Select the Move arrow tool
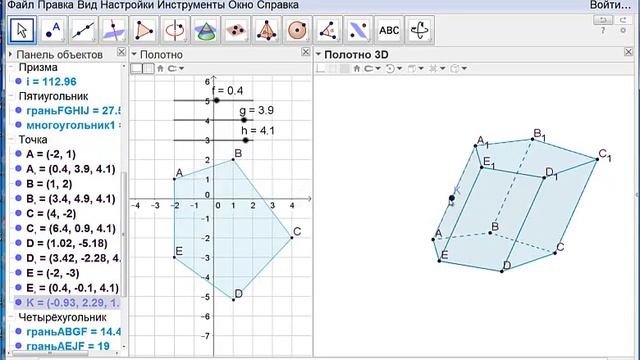 point(22,30)
